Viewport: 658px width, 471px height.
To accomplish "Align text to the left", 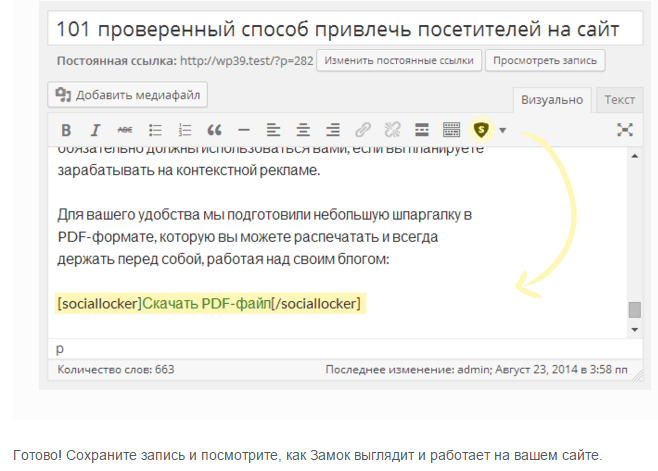I will pyautogui.click(x=272, y=130).
